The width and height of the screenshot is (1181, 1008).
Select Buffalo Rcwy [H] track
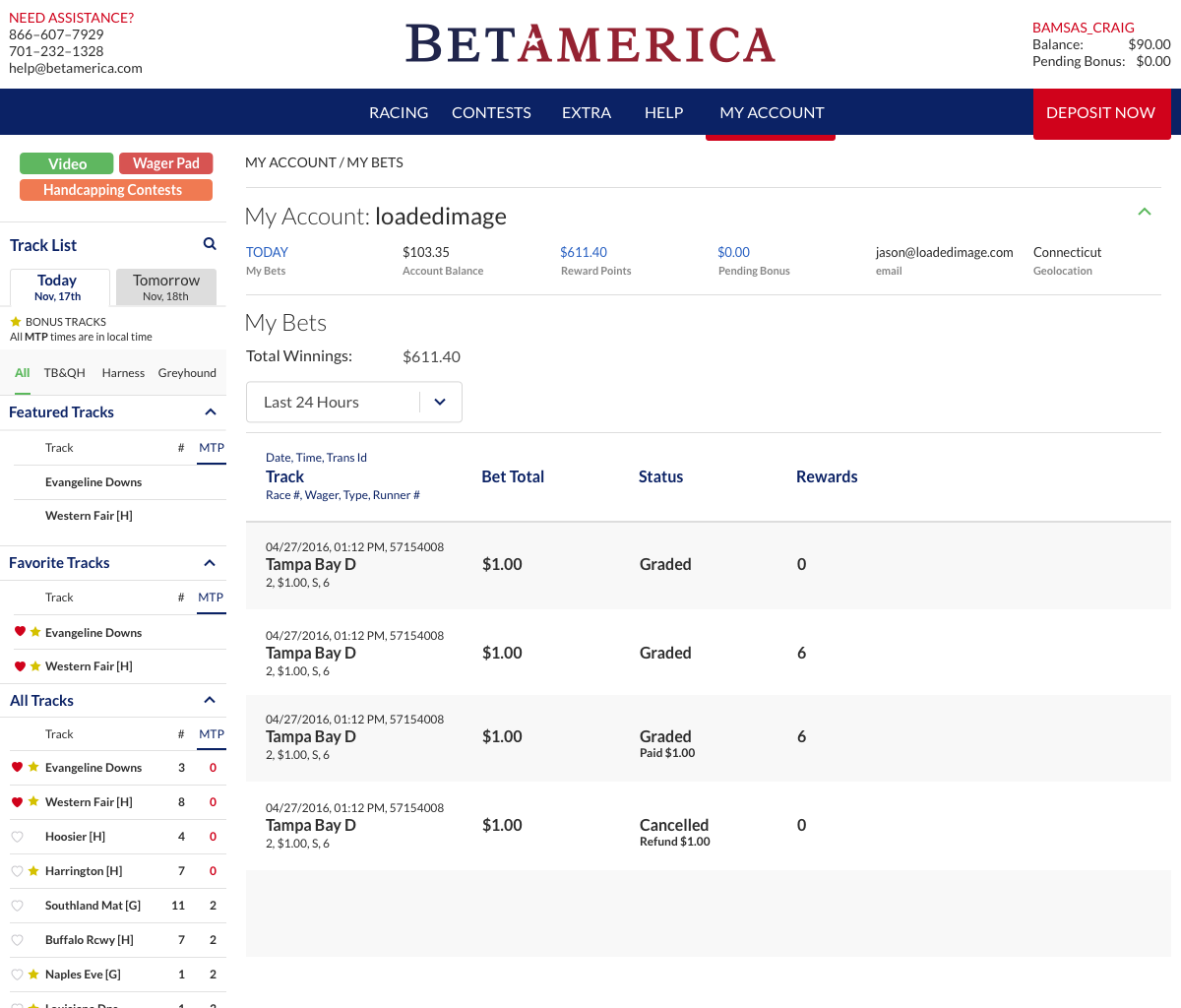pos(89,940)
